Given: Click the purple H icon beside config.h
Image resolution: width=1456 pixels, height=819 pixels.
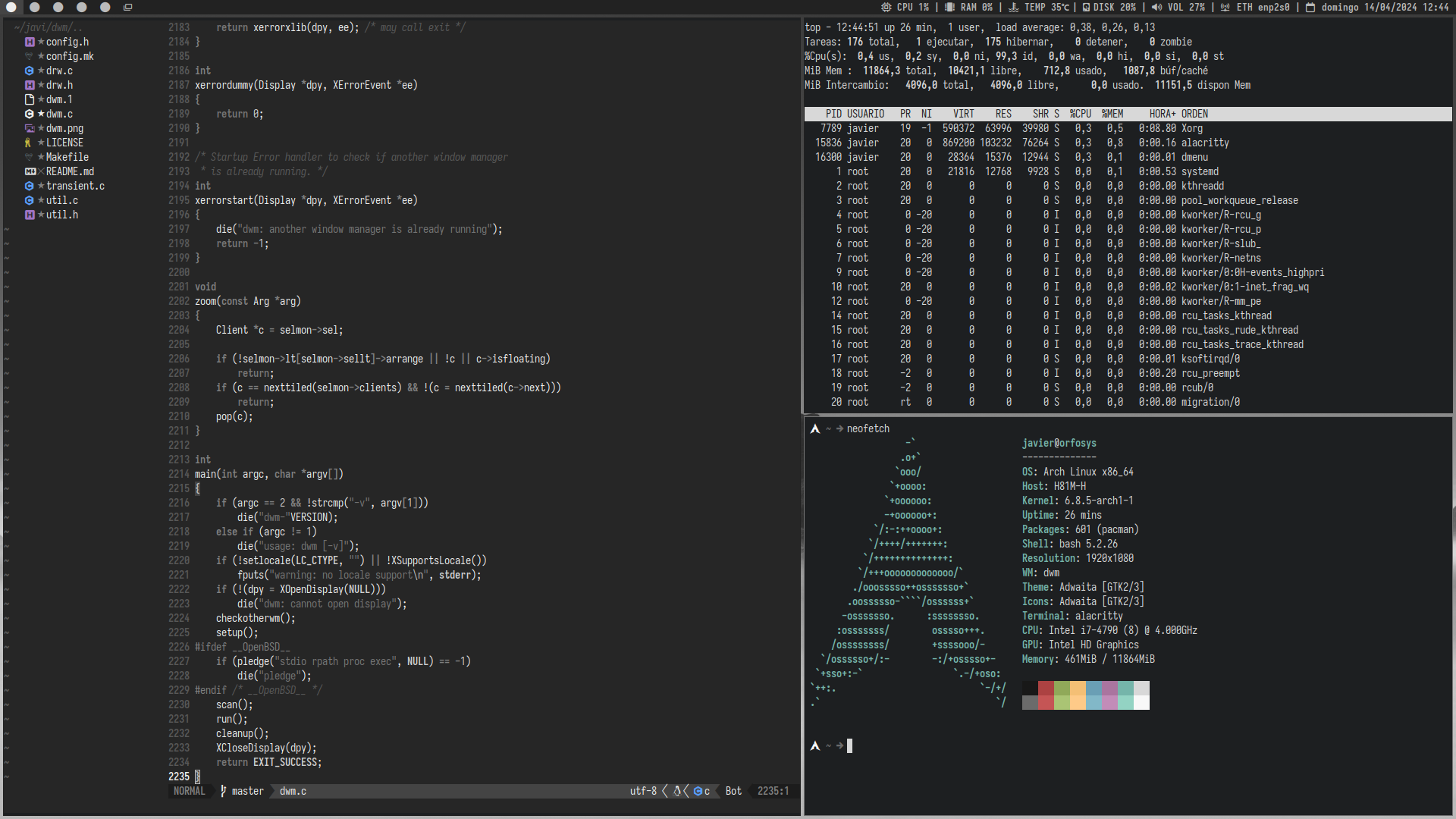Looking at the screenshot, I should pos(30,42).
